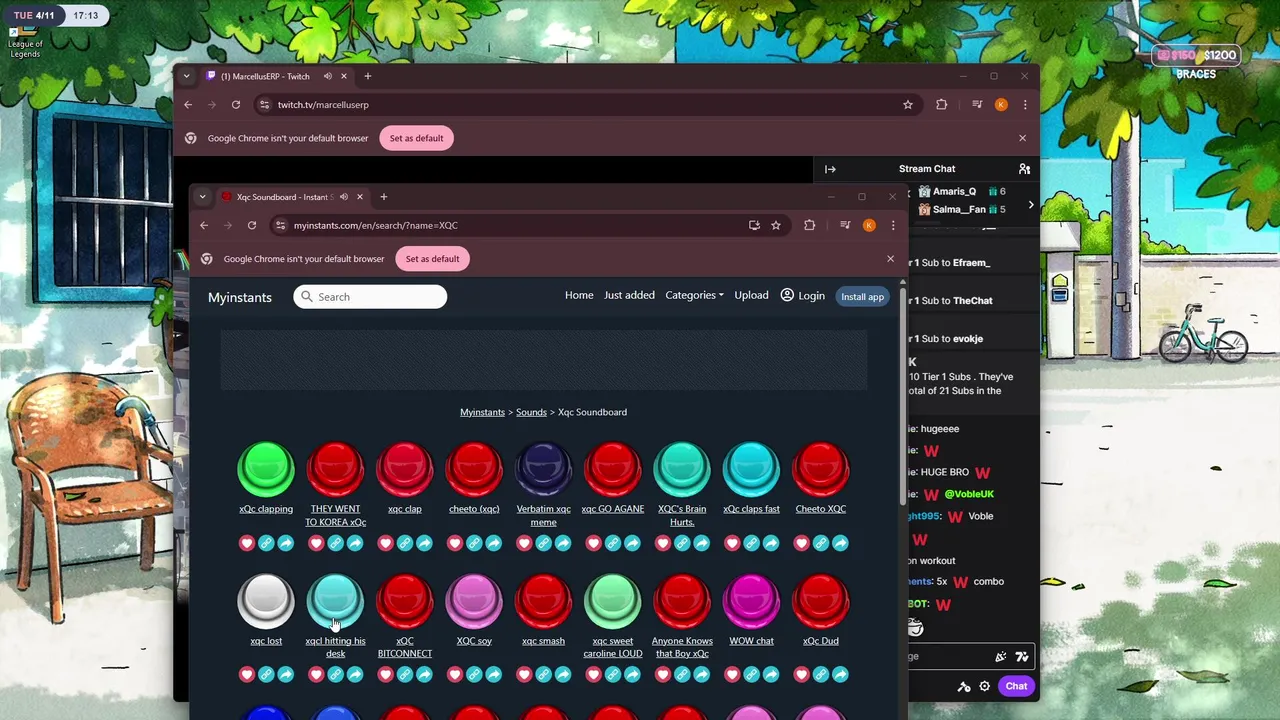Open celebration icon in Twitch chat input
Screen dimensions: 1280x720
point(1001,657)
